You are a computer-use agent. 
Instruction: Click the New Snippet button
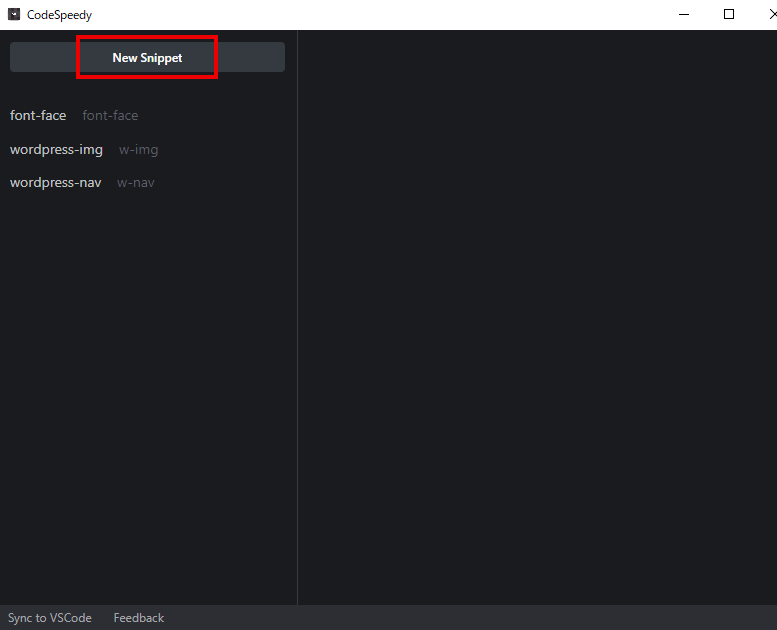point(147,58)
